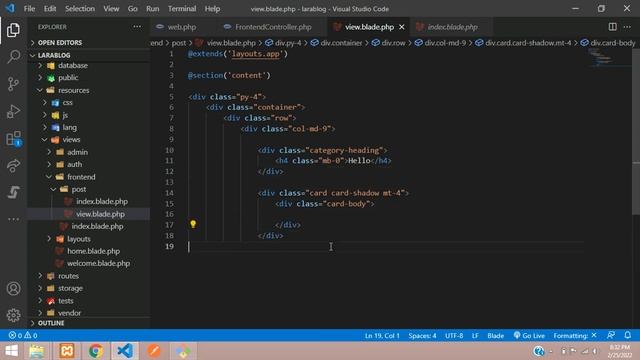Open the Extensions view
The height and width of the screenshot is (360, 640).
click(13, 138)
